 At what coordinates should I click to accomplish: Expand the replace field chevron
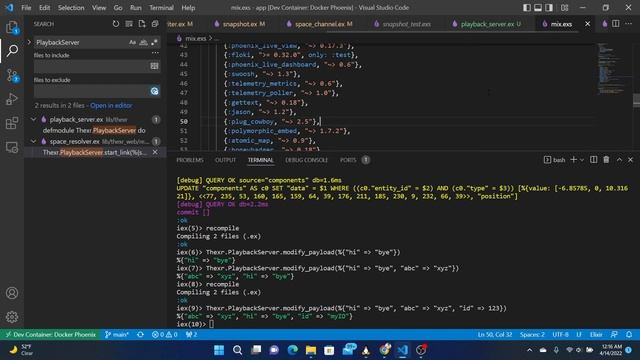[x=29, y=42]
